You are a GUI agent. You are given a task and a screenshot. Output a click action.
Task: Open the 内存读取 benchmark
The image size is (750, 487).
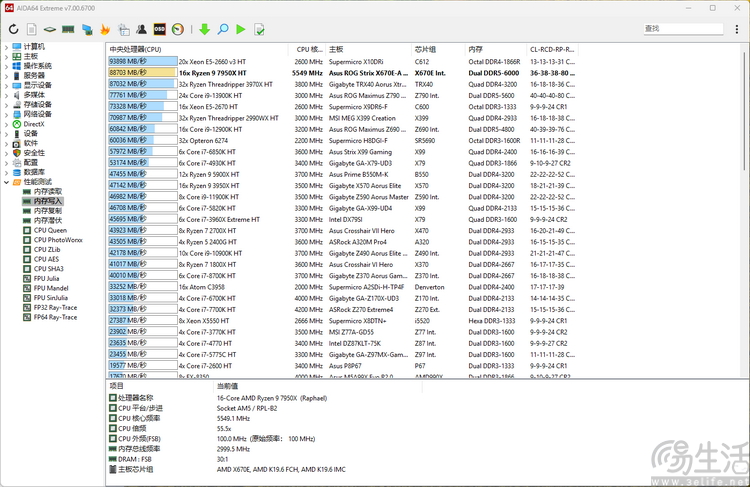(x=48, y=191)
